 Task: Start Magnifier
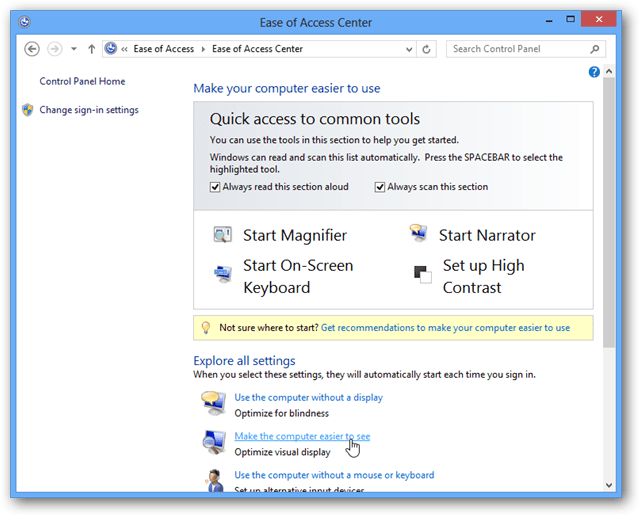(x=295, y=235)
